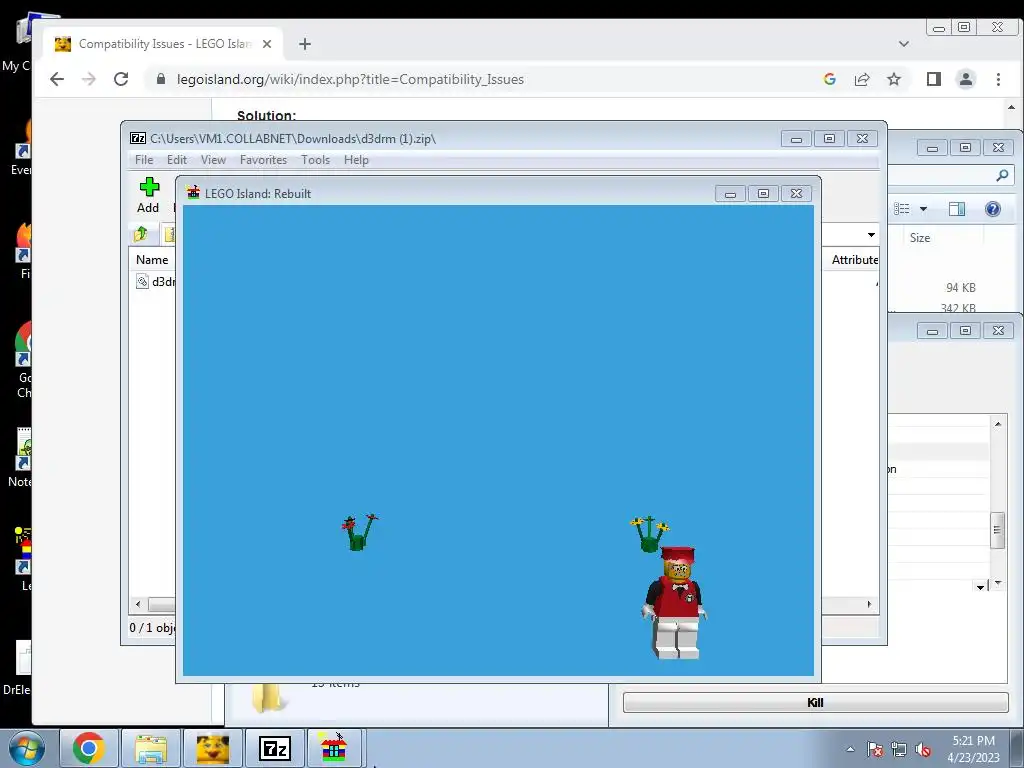Open network tray icon
Image resolution: width=1024 pixels, height=768 pixels.
(899, 749)
